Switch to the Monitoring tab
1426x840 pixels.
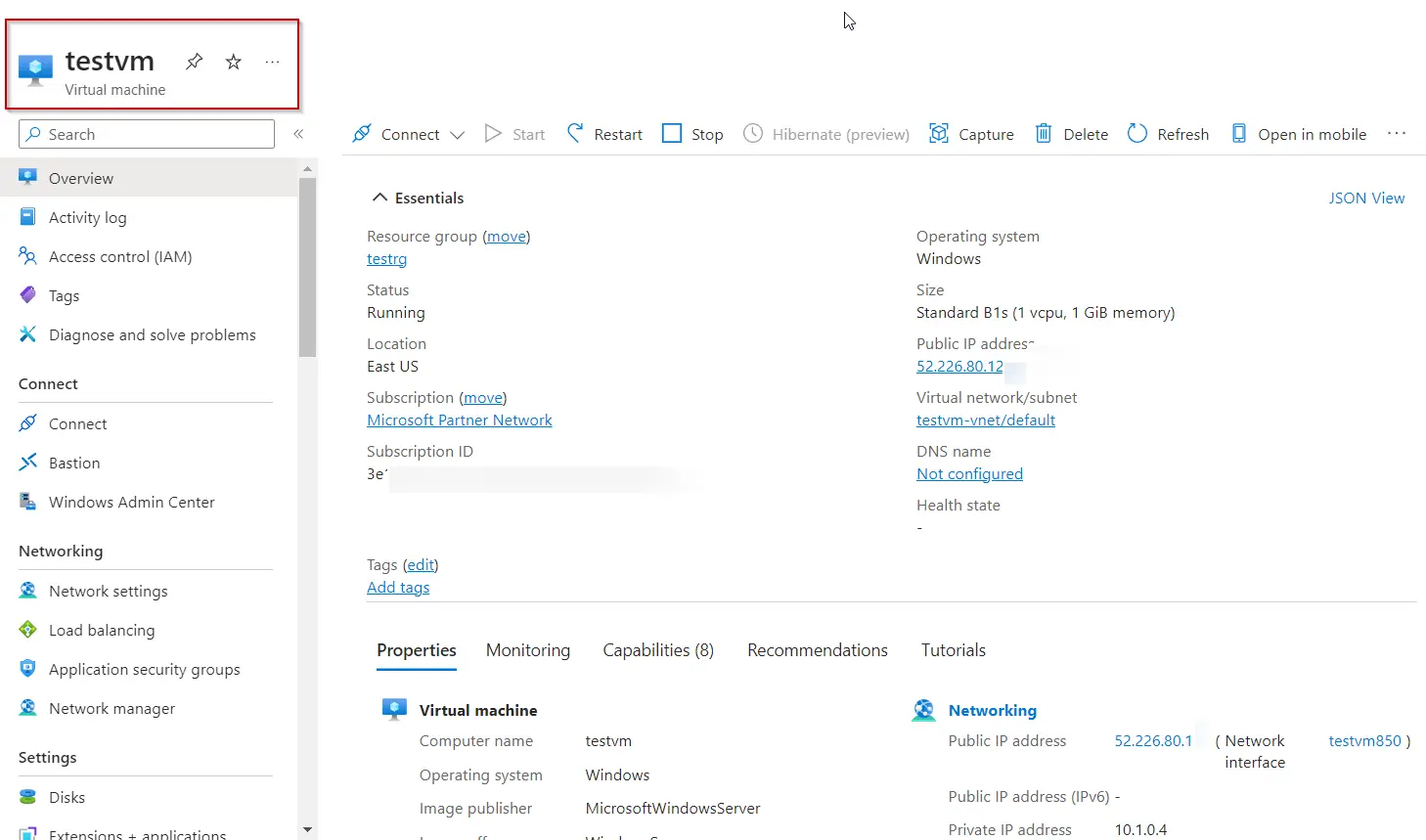(528, 649)
